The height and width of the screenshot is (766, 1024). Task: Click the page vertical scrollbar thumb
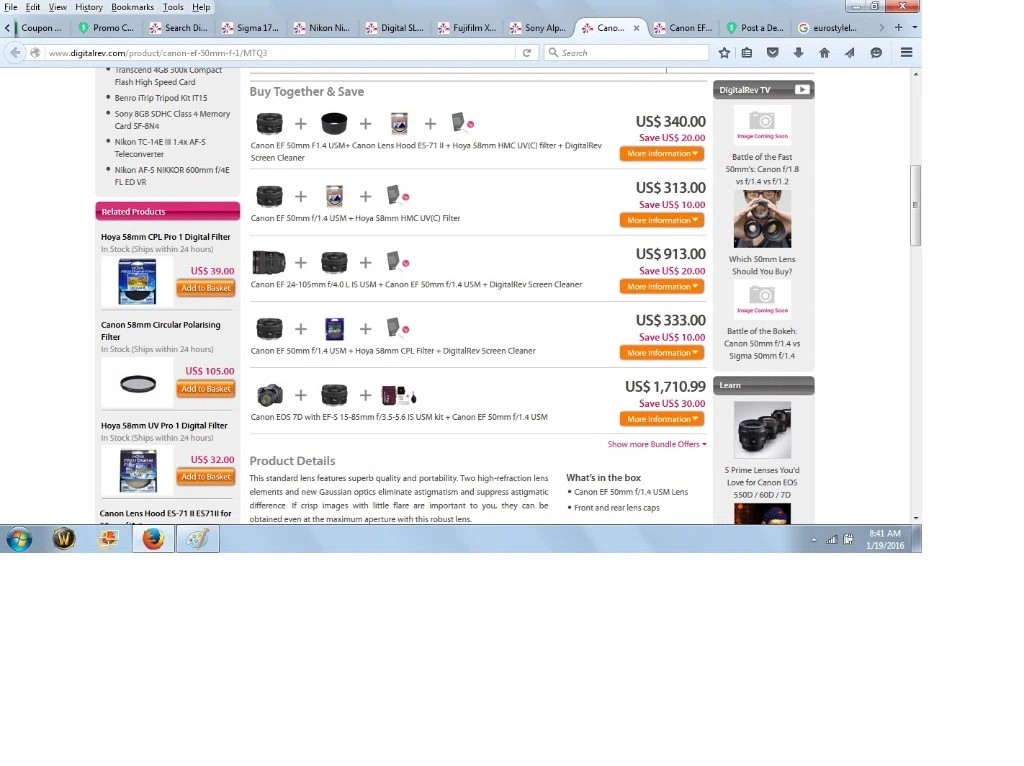916,205
